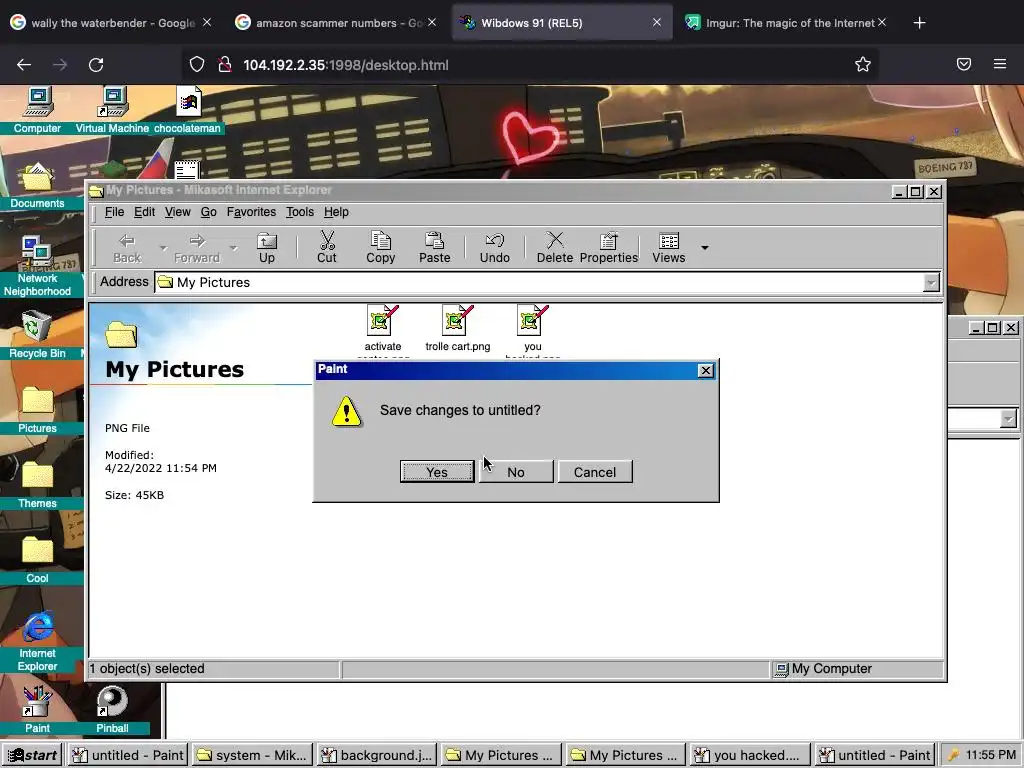Select the Network Neighborhood desktop icon
This screenshot has height=768, width=1024.
37,266
